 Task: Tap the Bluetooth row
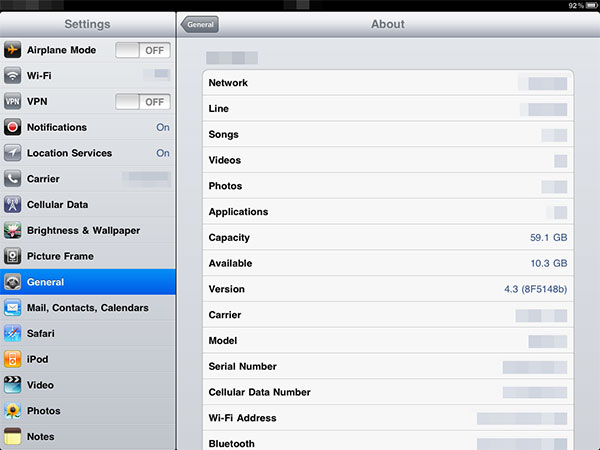[388, 441]
